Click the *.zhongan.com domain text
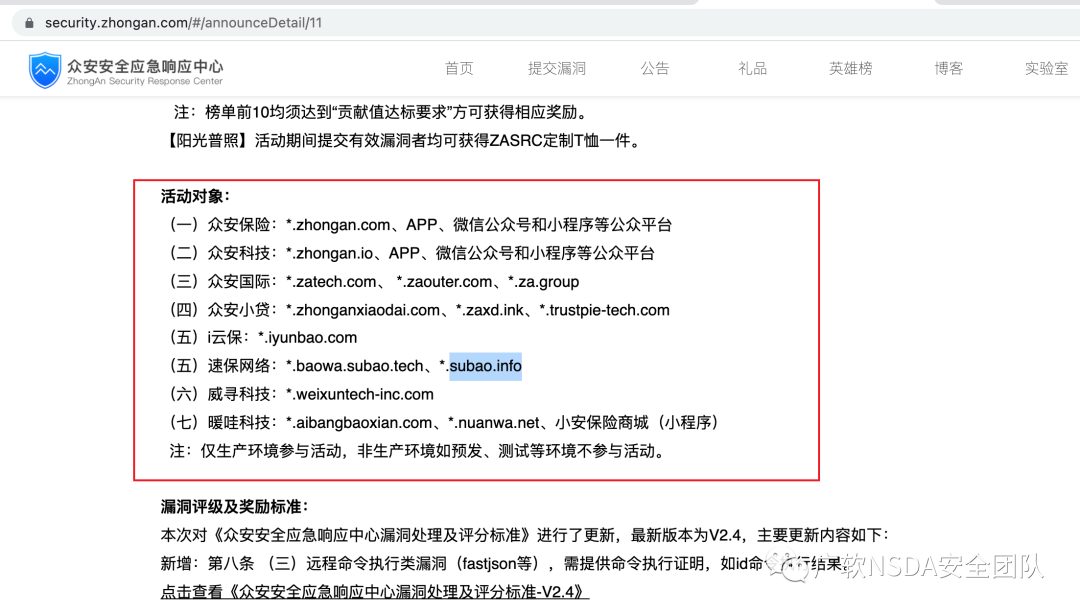 [x=338, y=225]
